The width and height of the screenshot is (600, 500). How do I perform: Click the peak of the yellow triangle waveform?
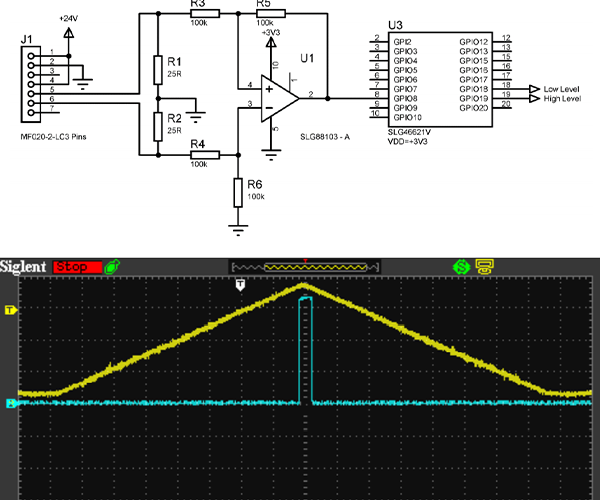point(304,285)
